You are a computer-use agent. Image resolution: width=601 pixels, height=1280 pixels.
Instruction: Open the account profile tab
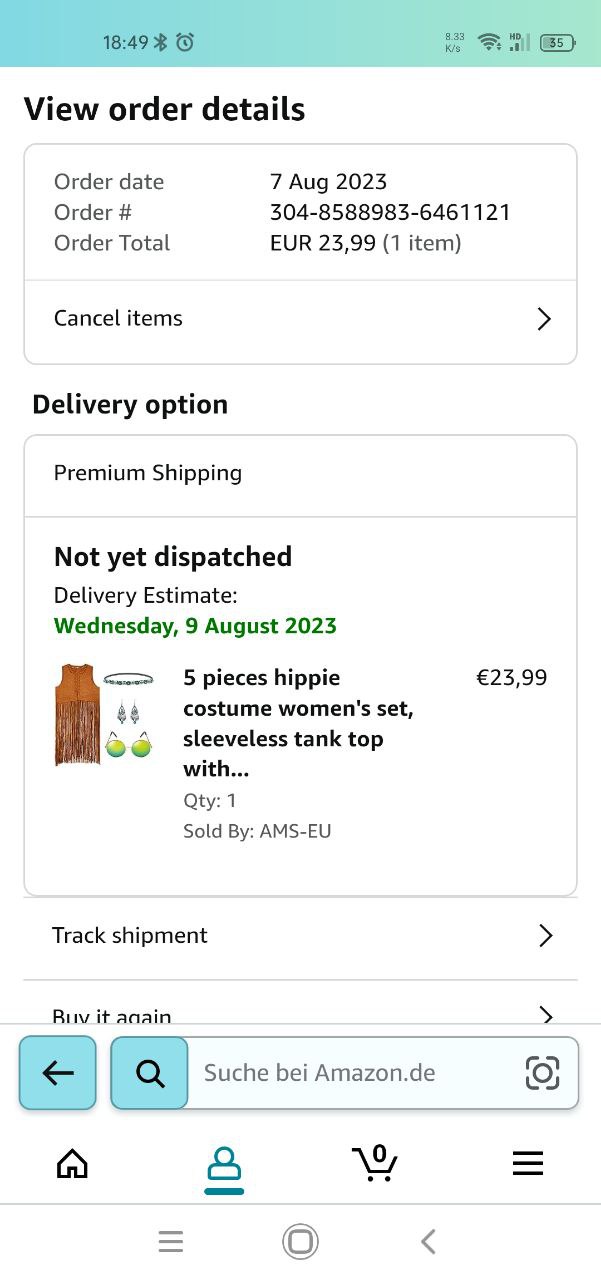point(223,1165)
